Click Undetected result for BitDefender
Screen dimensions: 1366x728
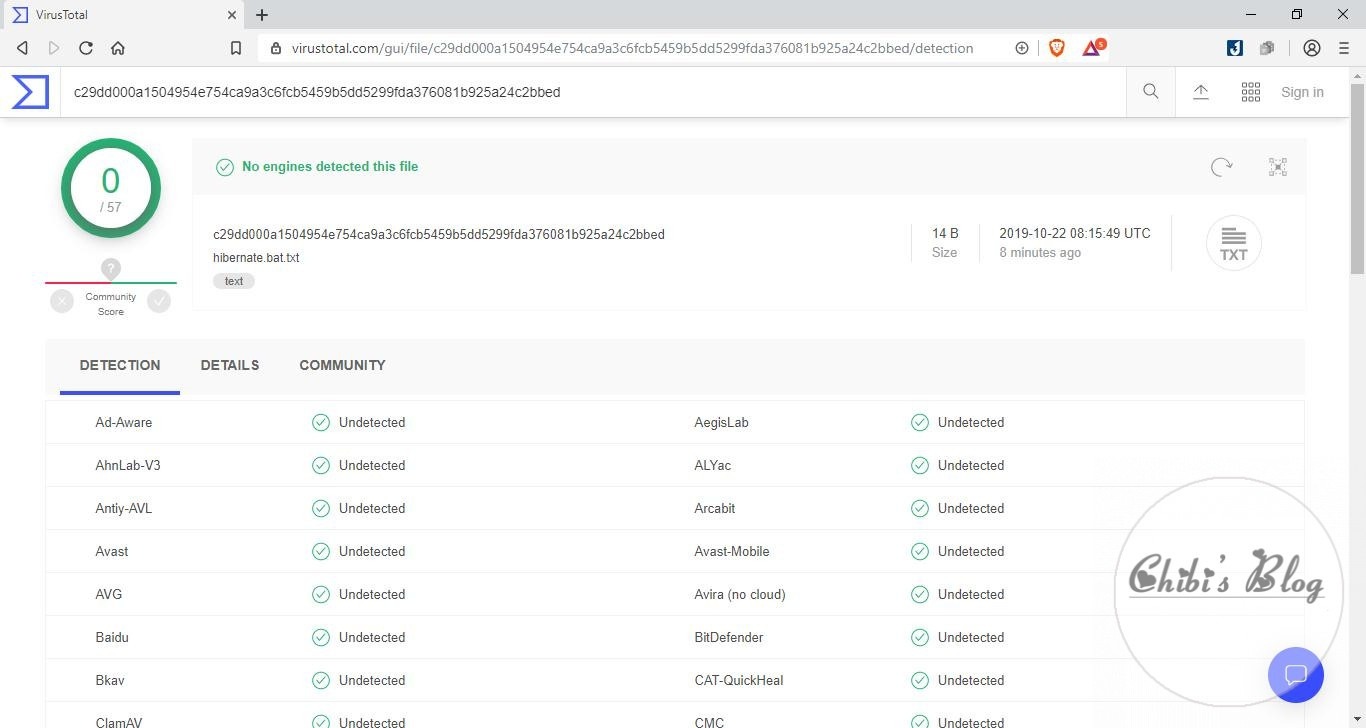point(971,637)
